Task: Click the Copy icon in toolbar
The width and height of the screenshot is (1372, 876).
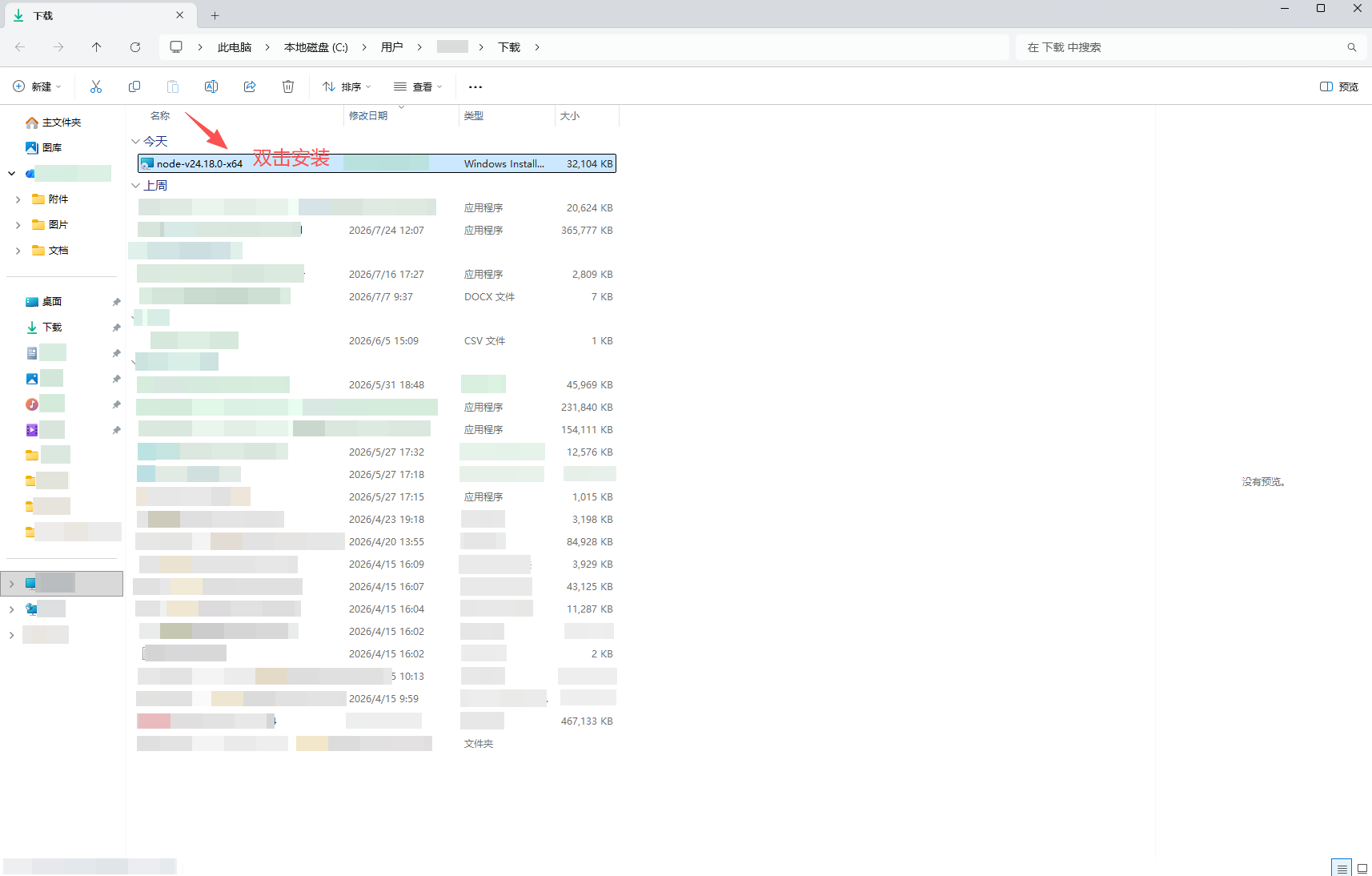Action: tap(134, 86)
